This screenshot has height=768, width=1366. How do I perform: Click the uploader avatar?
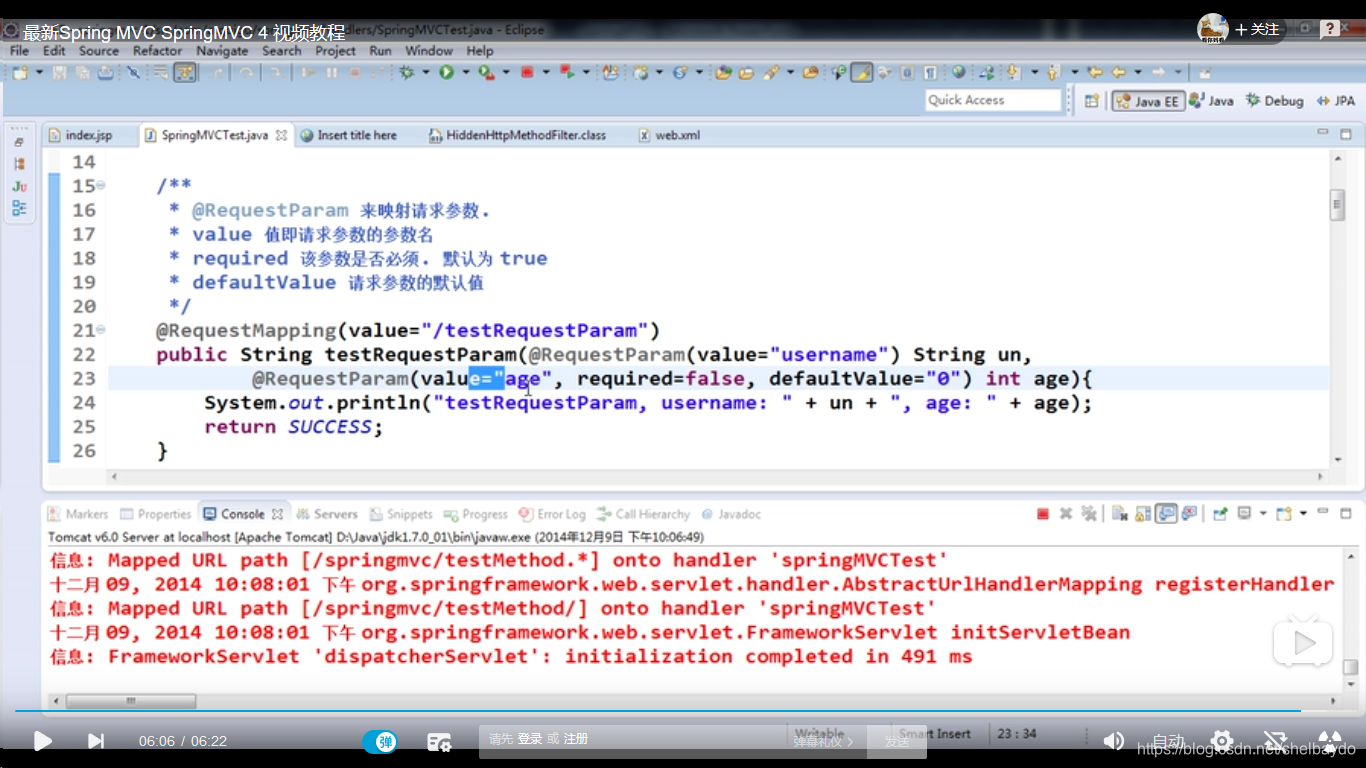pos(1213,29)
